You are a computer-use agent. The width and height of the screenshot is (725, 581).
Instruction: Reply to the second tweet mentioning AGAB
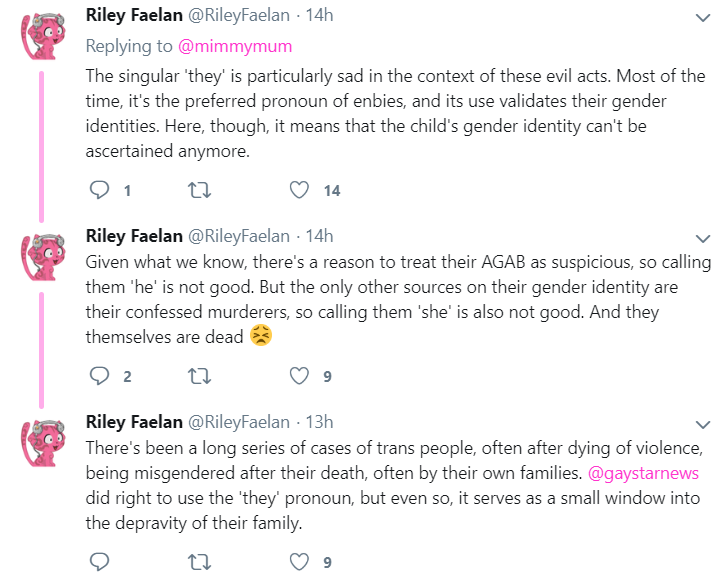pos(99,376)
